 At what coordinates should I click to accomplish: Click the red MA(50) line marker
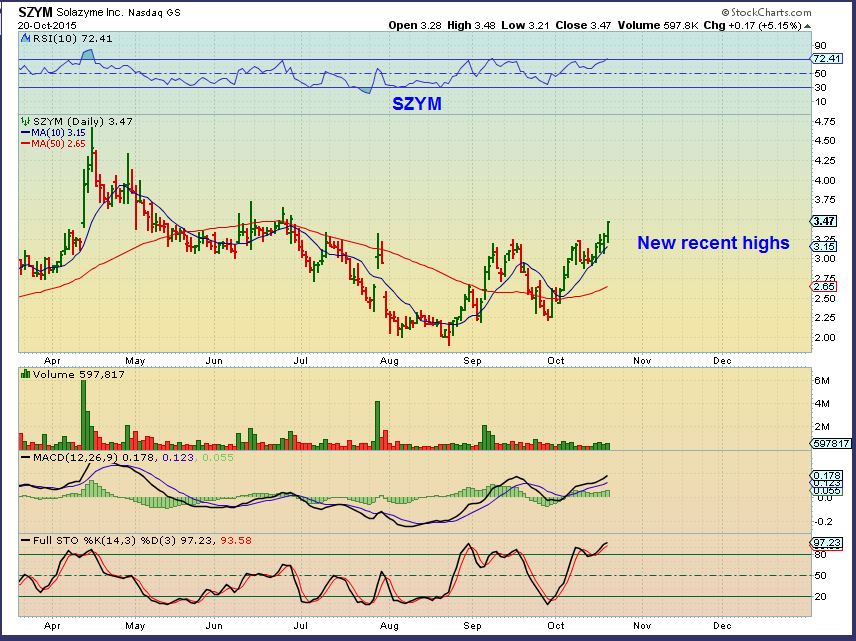pyautogui.click(x=25, y=143)
